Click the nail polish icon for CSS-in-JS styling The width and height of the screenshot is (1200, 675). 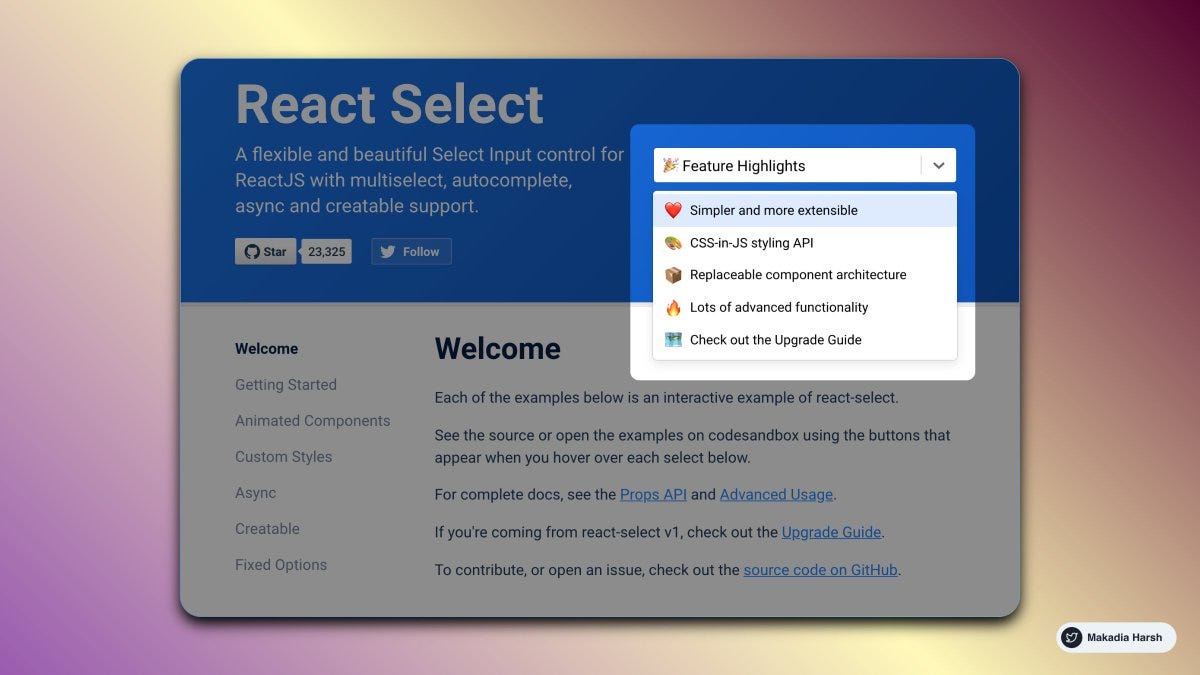click(x=674, y=243)
